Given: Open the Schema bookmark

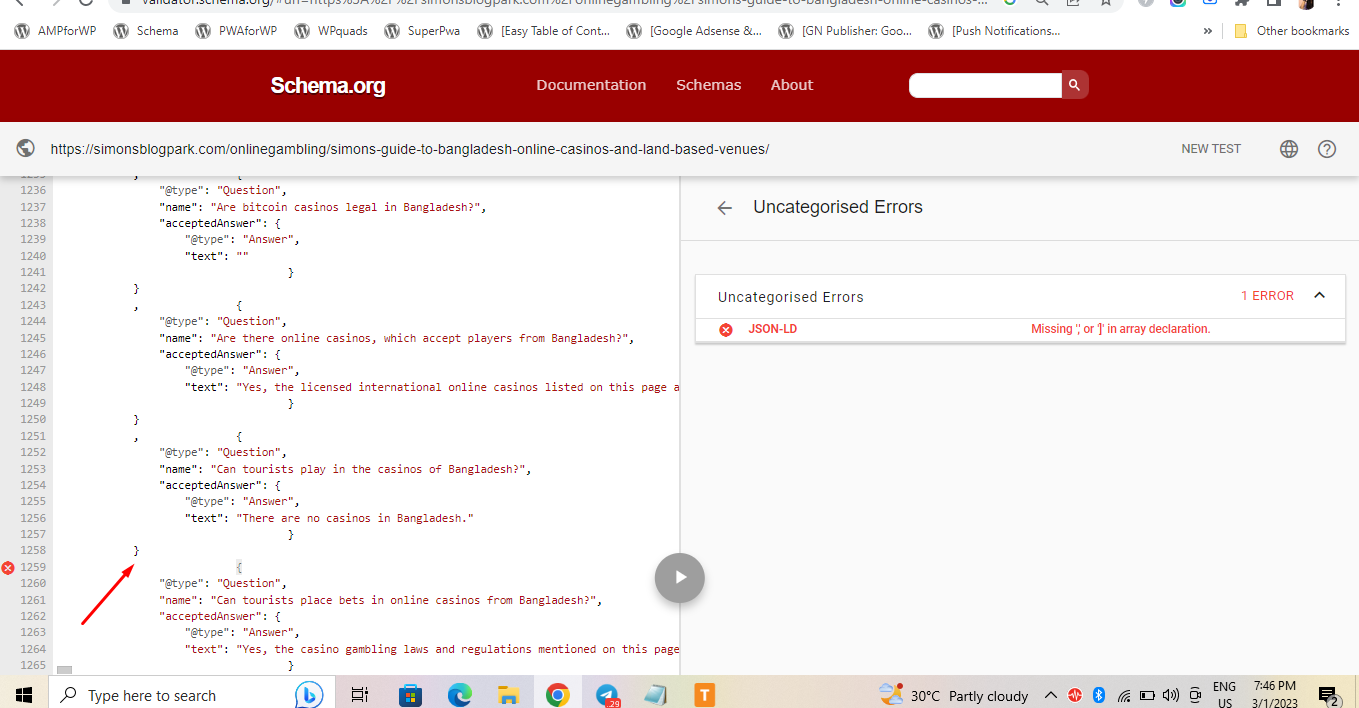Looking at the screenshot, I should pos(146,31).
